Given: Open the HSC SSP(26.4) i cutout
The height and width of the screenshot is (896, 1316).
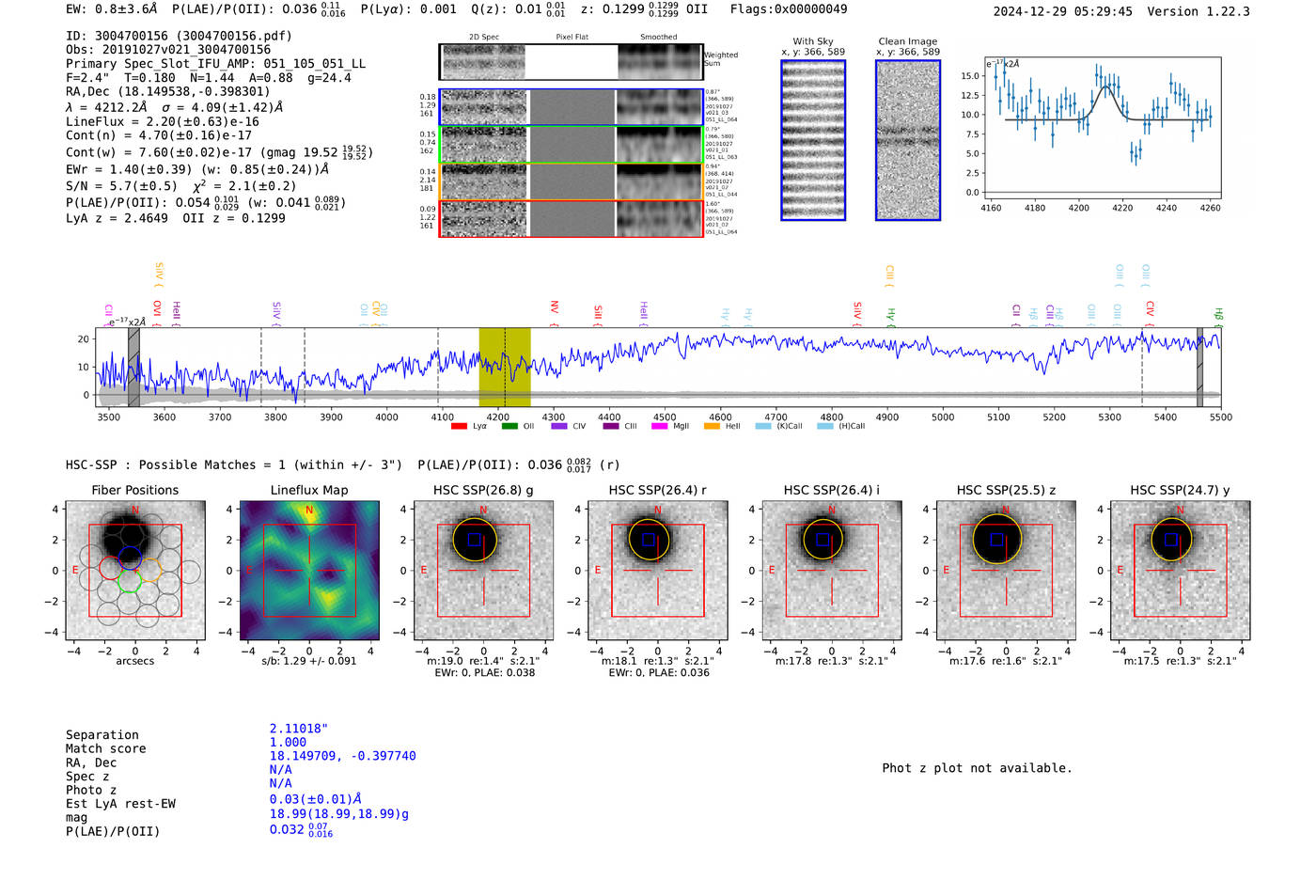Looking at the screenshot, I should [832, 571].
